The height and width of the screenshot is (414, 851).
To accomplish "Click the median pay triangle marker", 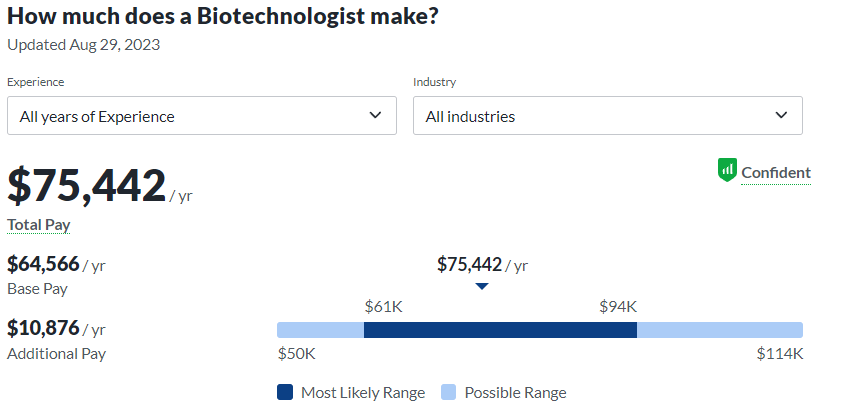I will tap(482, 286).
